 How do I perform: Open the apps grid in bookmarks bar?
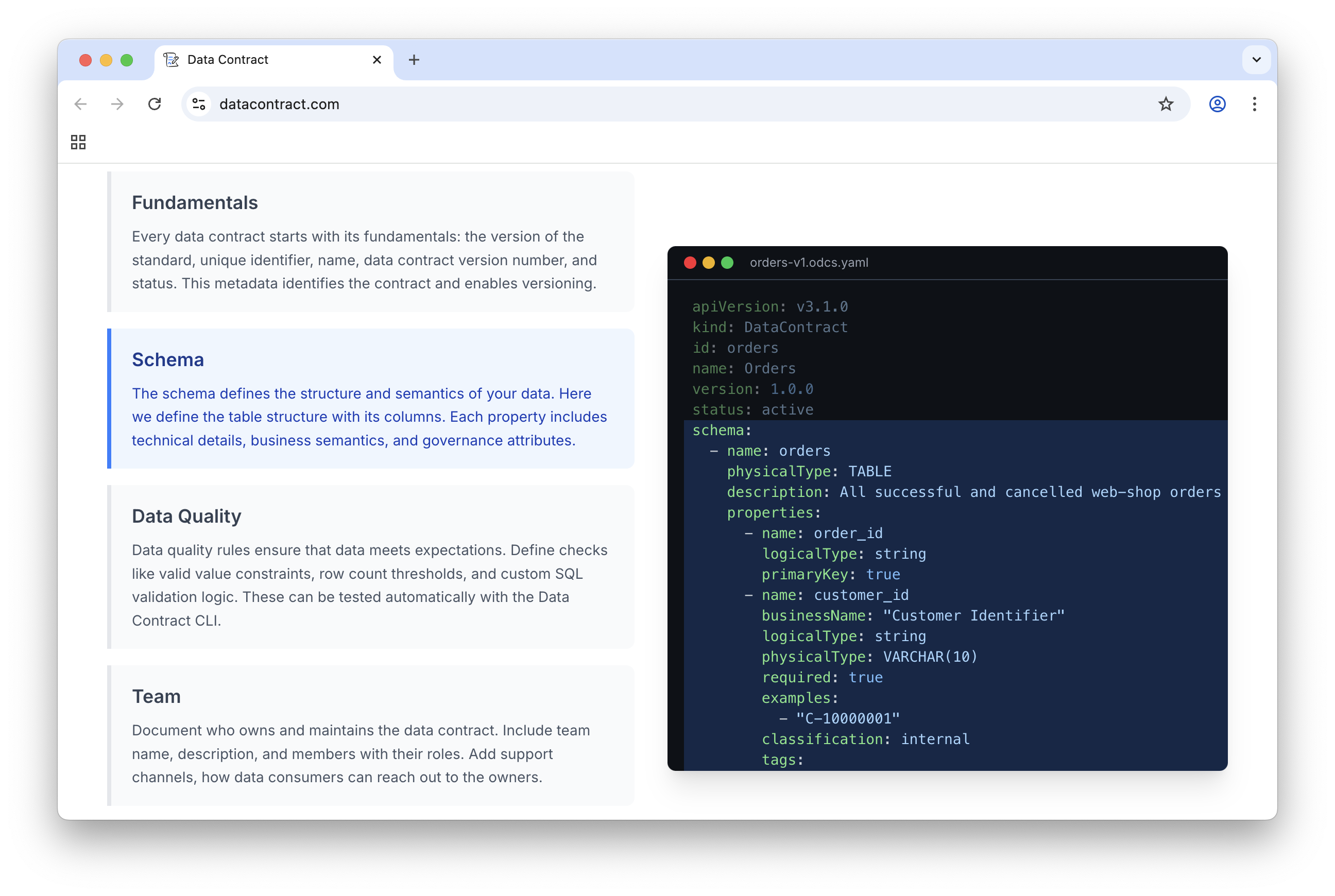coord(78,142)
